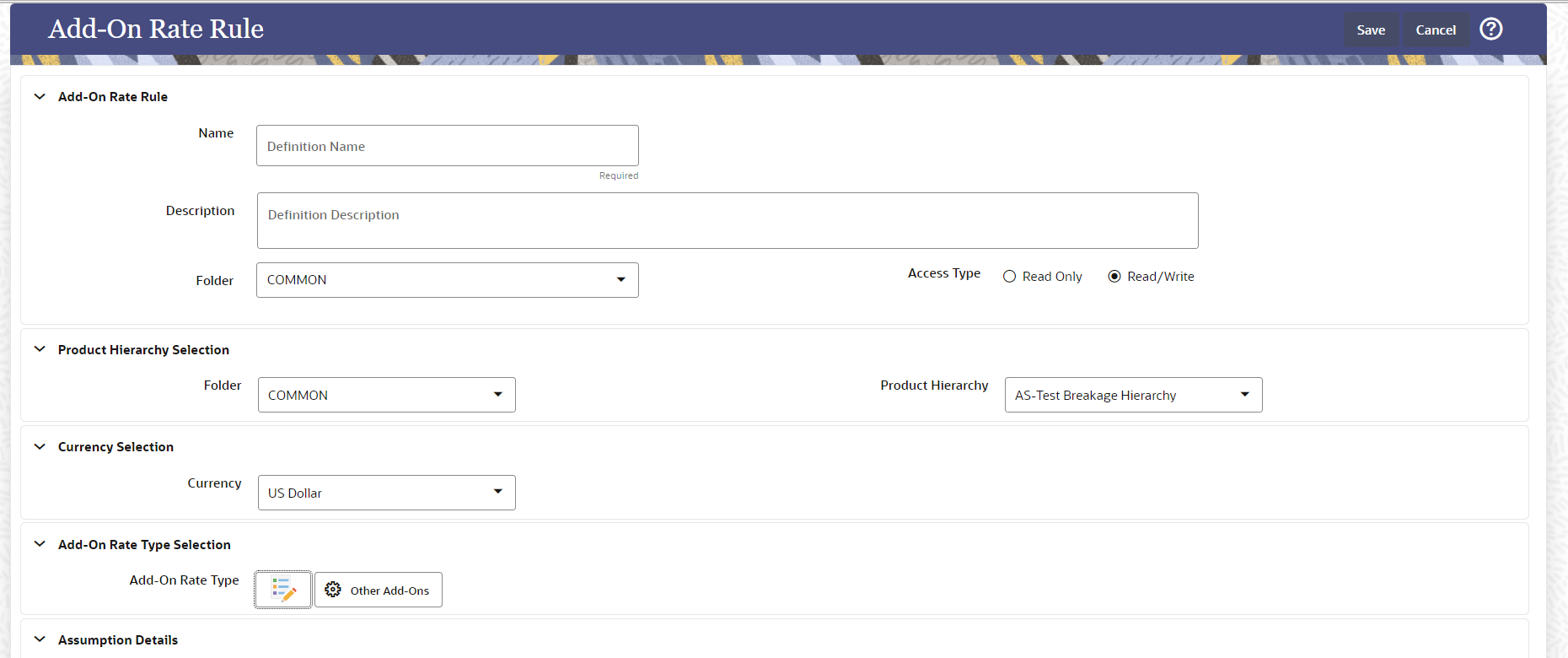Focus the Definition Name input field

pos(448,146)
